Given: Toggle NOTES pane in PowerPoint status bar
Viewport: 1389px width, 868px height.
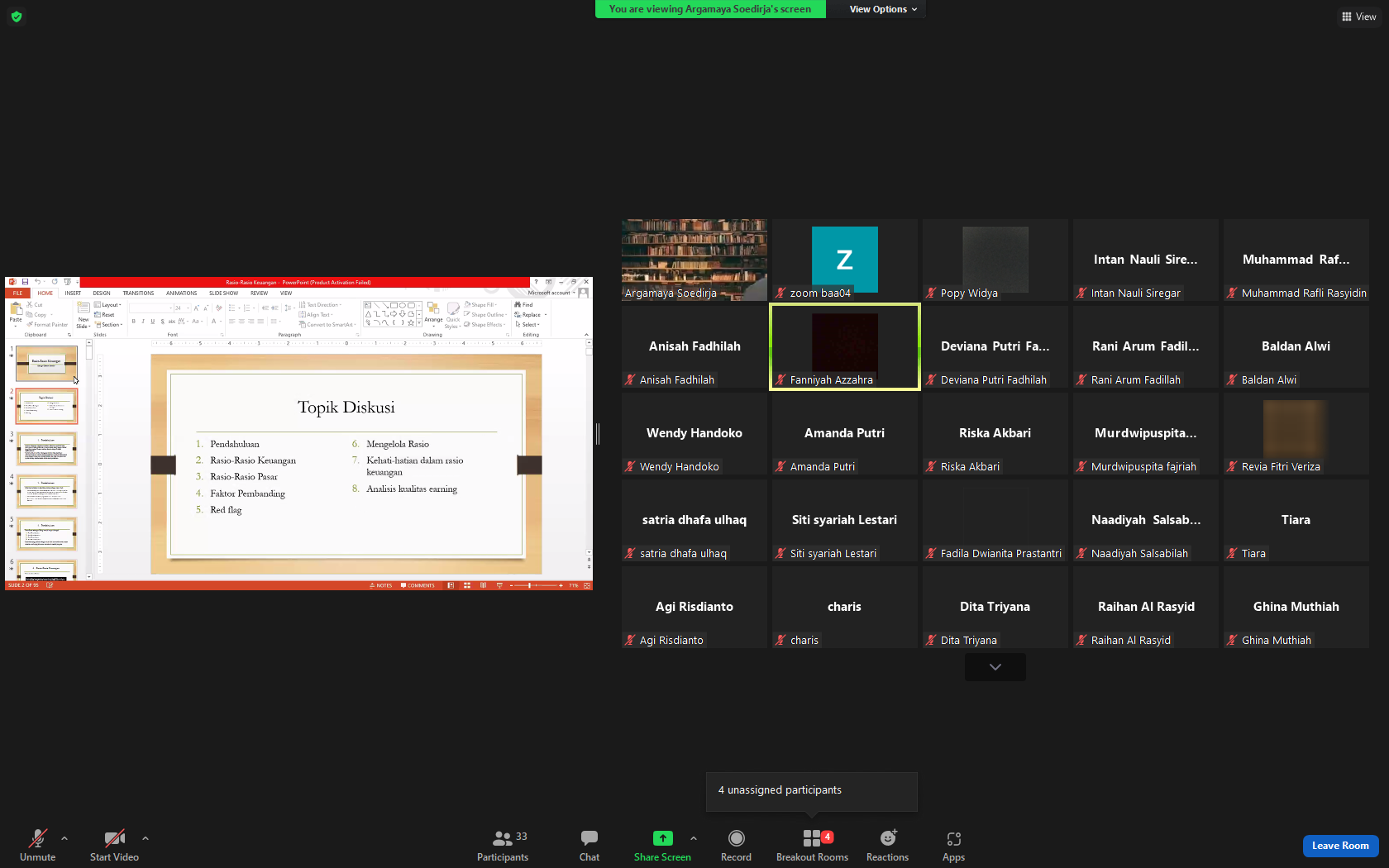Looking at the screenshot, I should [x=381, y=585].
